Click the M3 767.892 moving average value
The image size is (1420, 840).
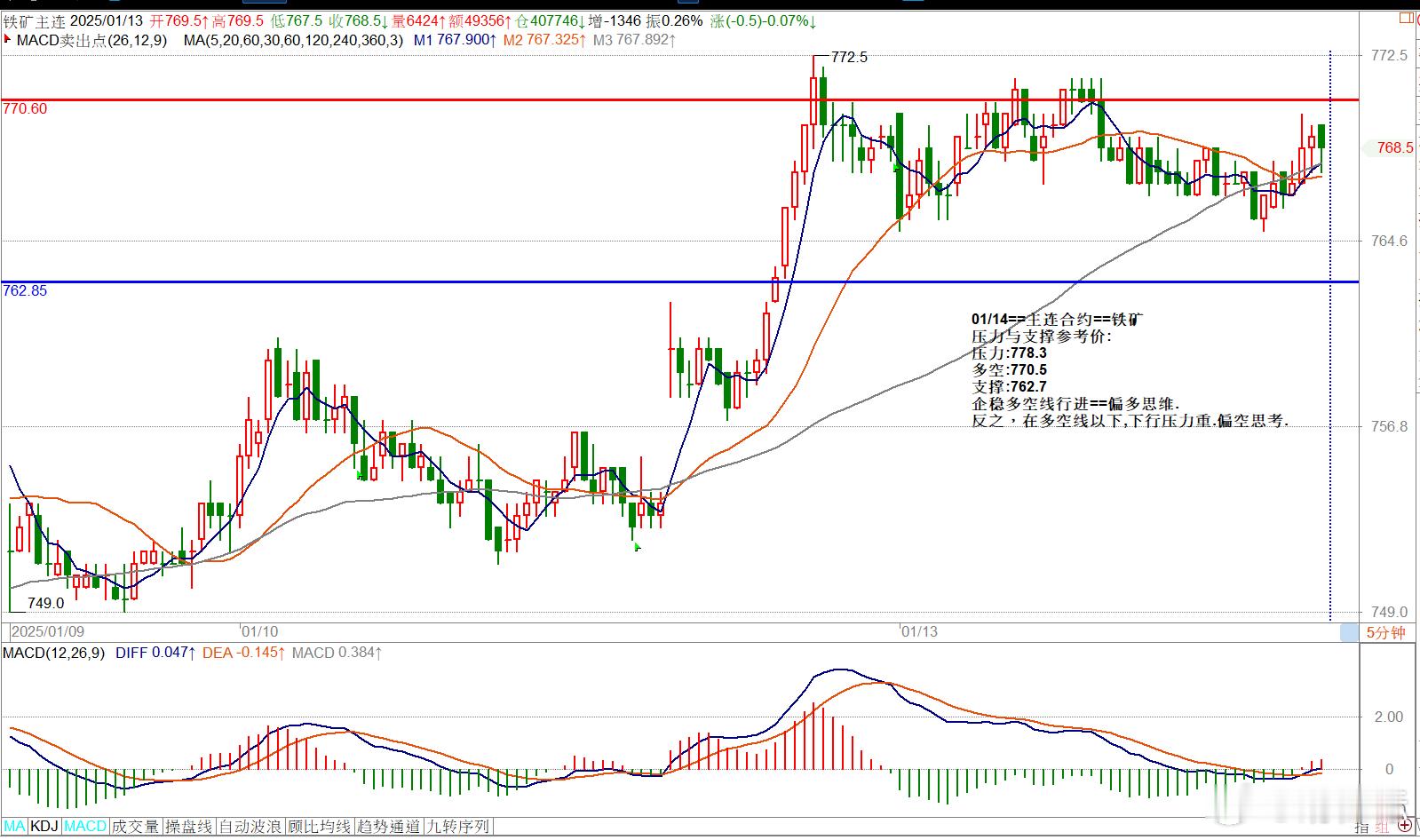pos(635,40)
